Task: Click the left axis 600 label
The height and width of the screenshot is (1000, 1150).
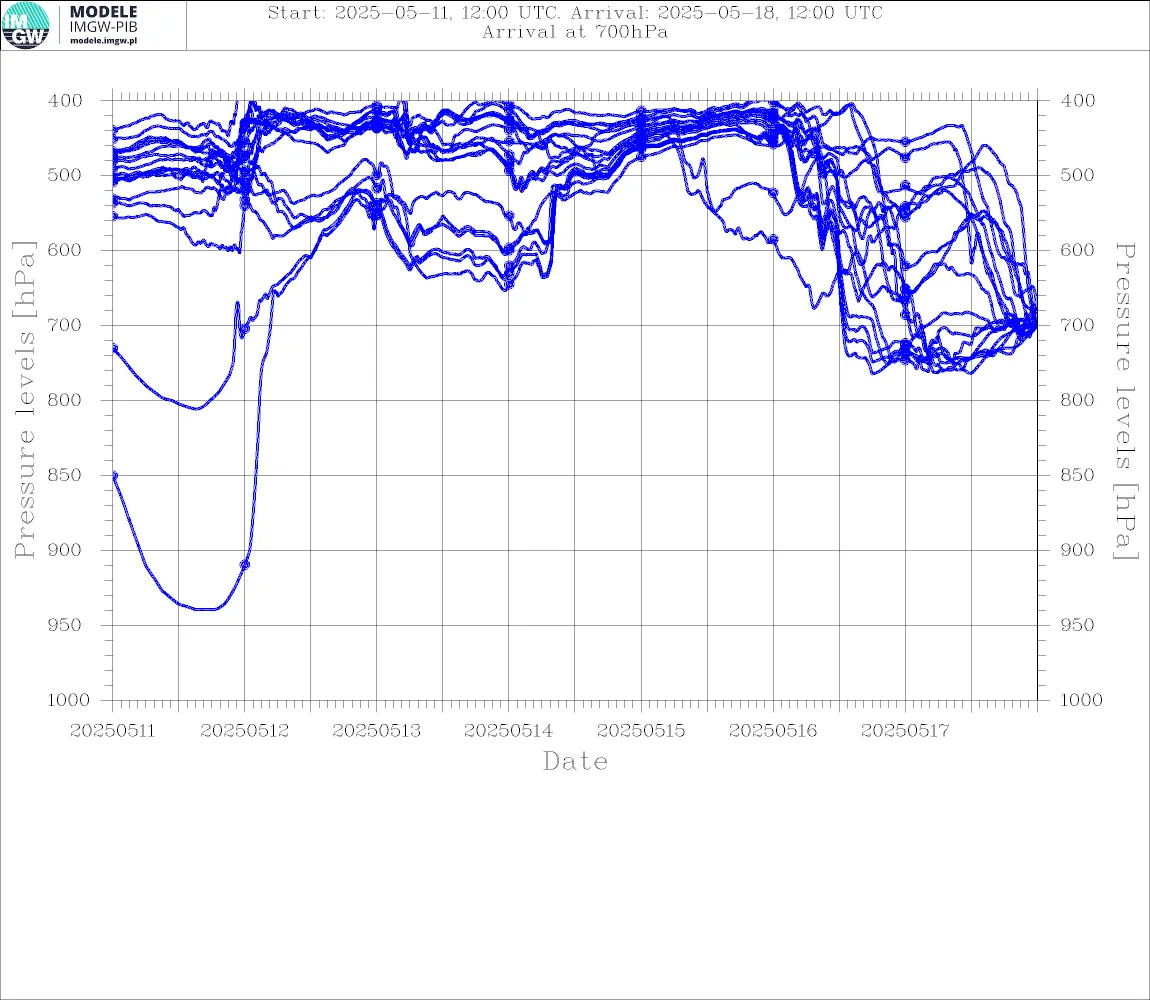Action: click(65, 250)
